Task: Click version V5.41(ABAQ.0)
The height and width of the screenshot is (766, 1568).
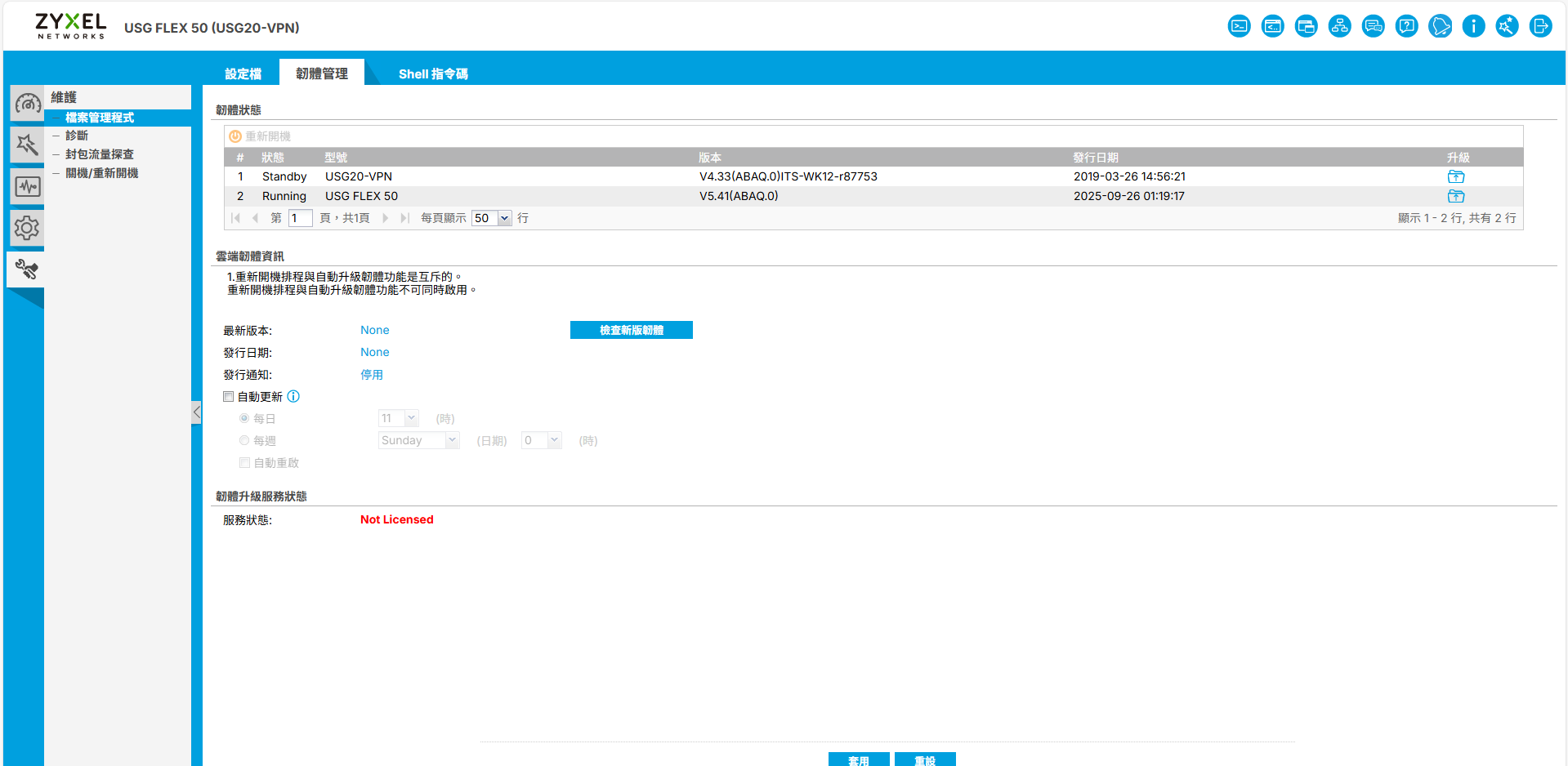Action: [739, 196]
